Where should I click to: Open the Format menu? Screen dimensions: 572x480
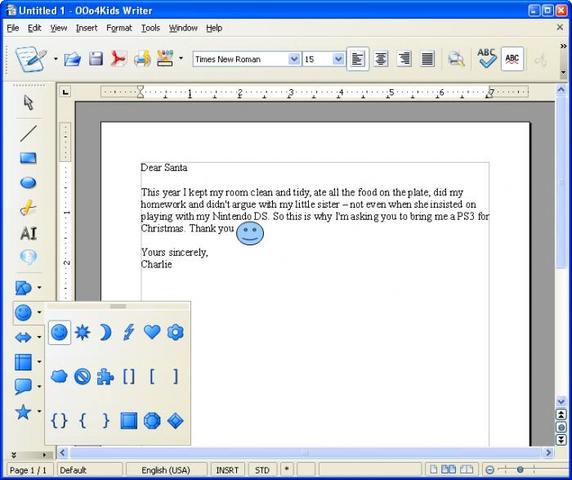point(119,28)
